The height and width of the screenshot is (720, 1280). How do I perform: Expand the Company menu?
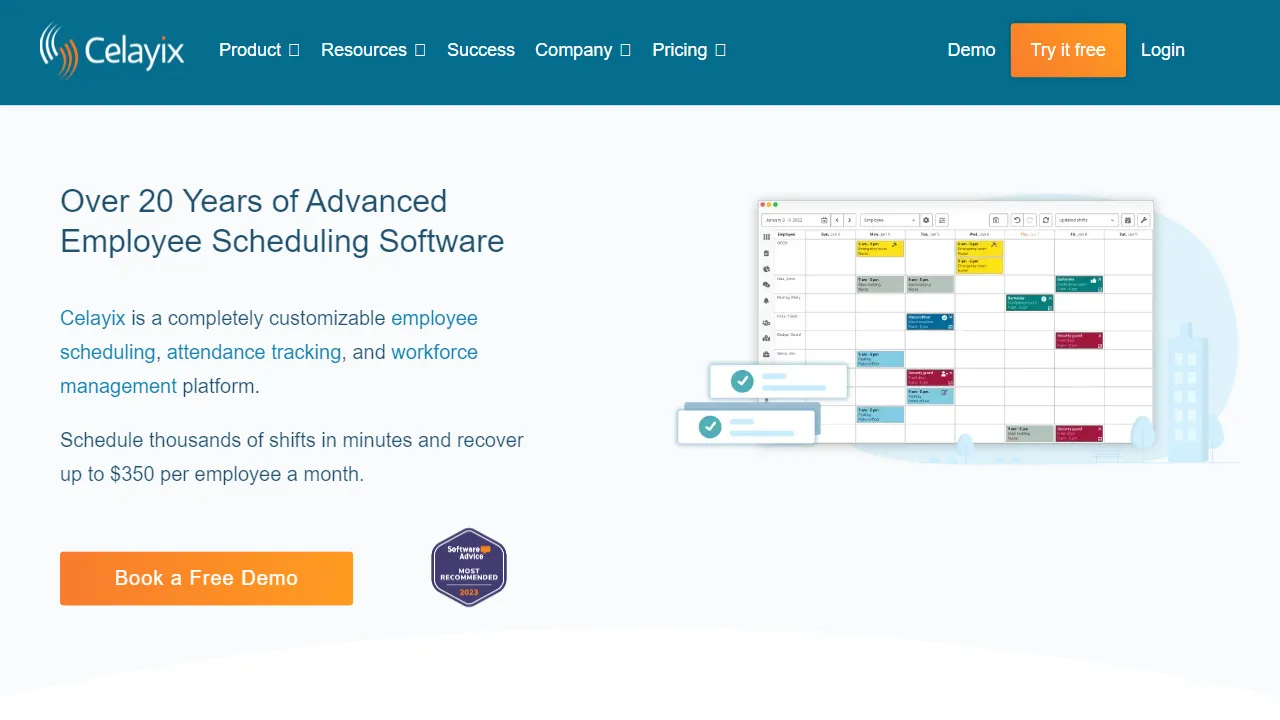point(583,50)
